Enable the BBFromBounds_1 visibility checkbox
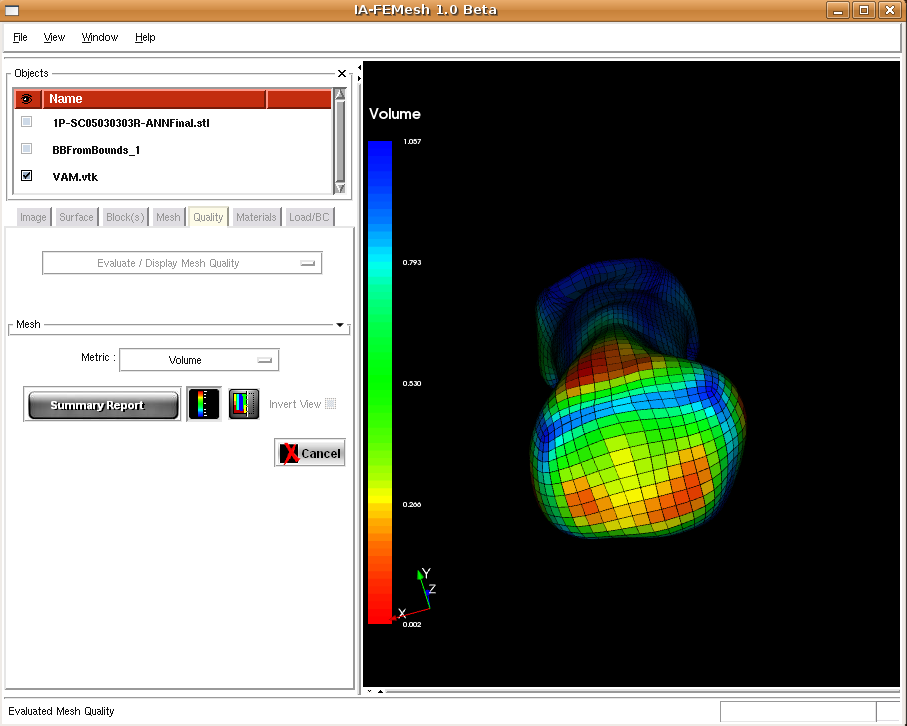This screenshot has height=726, width=907. pyautogui.click(x=27, y=149)
